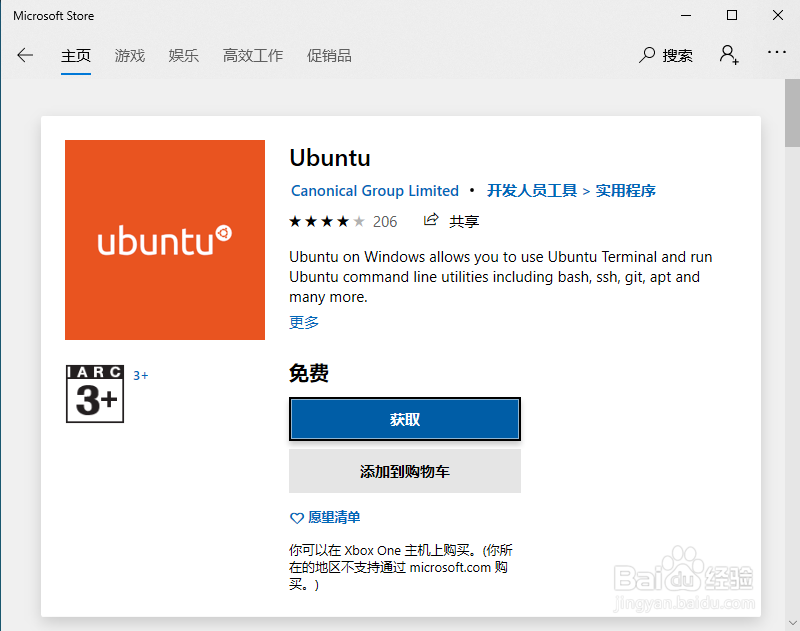The height and width of the screenshot is (631, 800).
Task: Open the 开发人员工具 category link
Action: pyautogui.click(x=532, y=191)
